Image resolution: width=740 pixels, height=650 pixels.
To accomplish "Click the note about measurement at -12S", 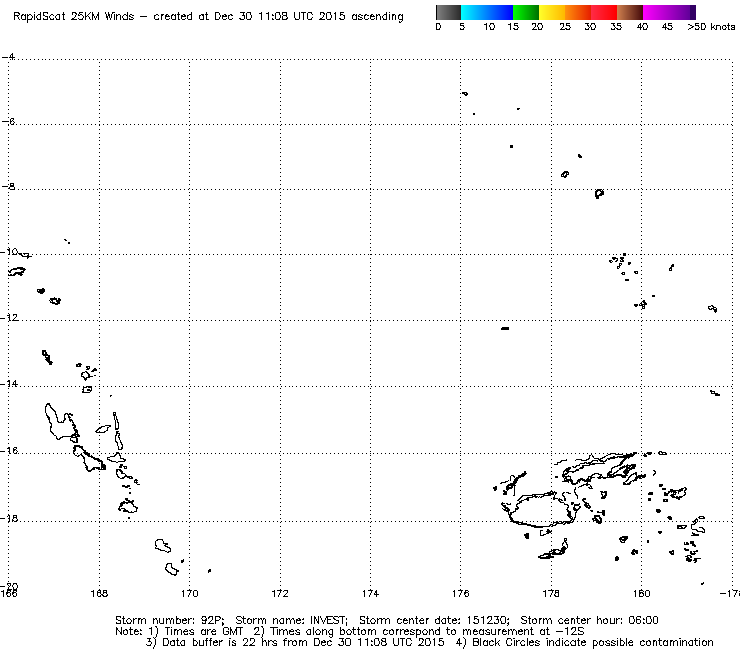I will pyautogui.click(x=419, y=632).
